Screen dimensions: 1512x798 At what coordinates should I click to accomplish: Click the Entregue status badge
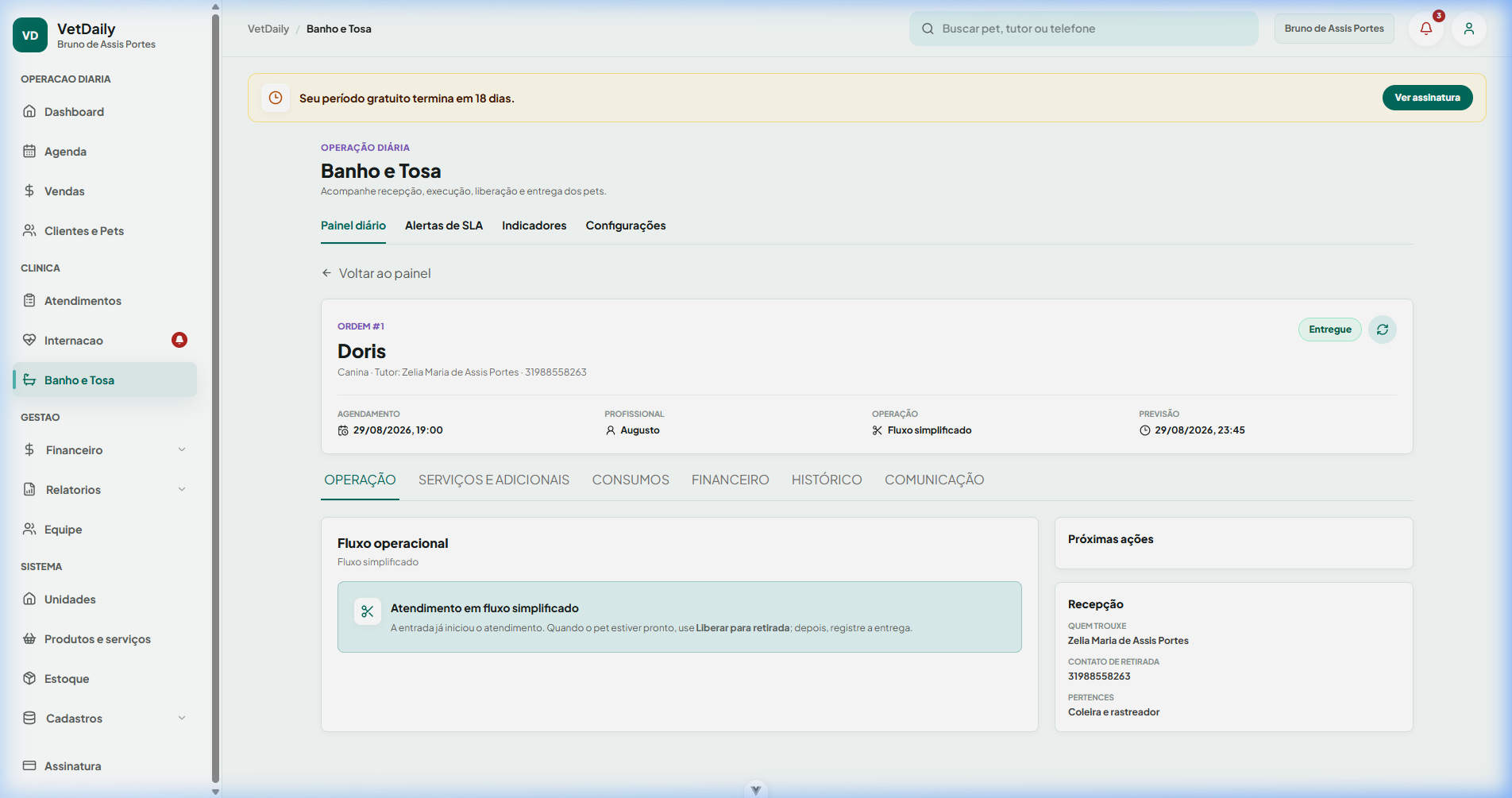1330,330
